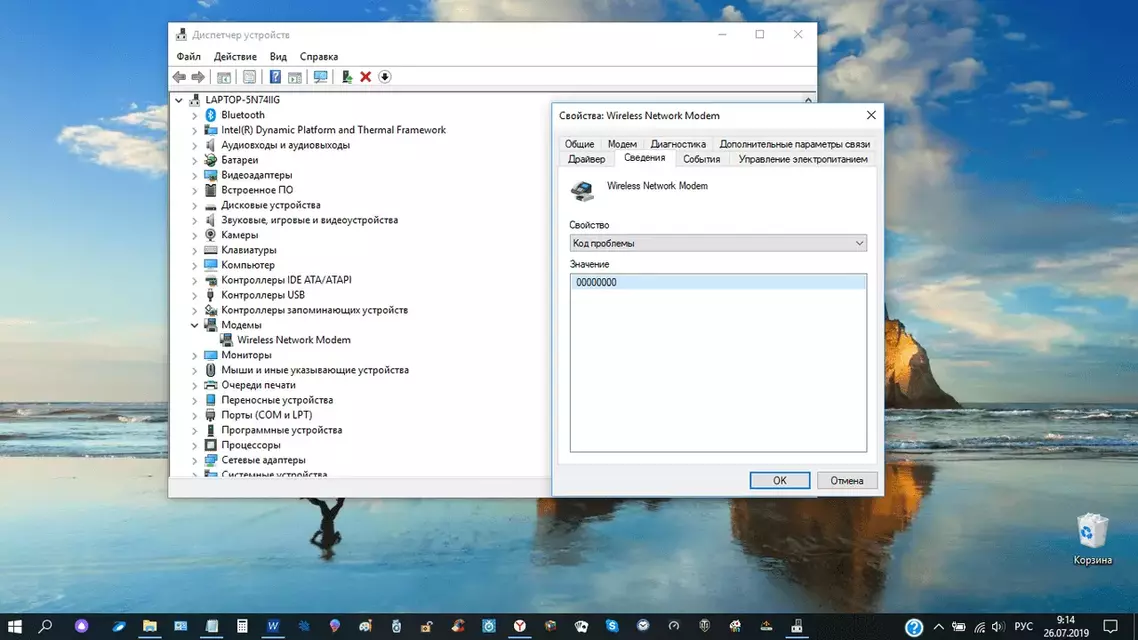Launch Skype from the taskbar
This screenshot has height=640, width=1138.
point(611,625)
